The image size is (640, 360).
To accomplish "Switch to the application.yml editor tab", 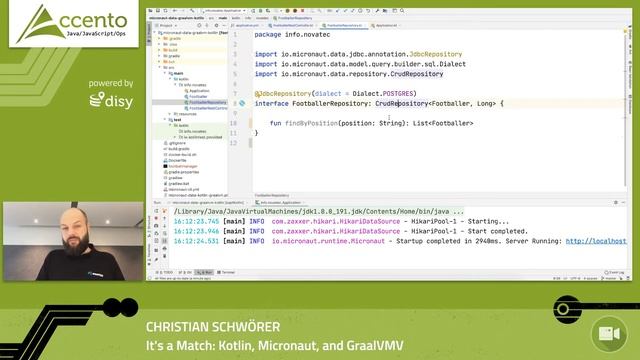I will click(248, 25).
